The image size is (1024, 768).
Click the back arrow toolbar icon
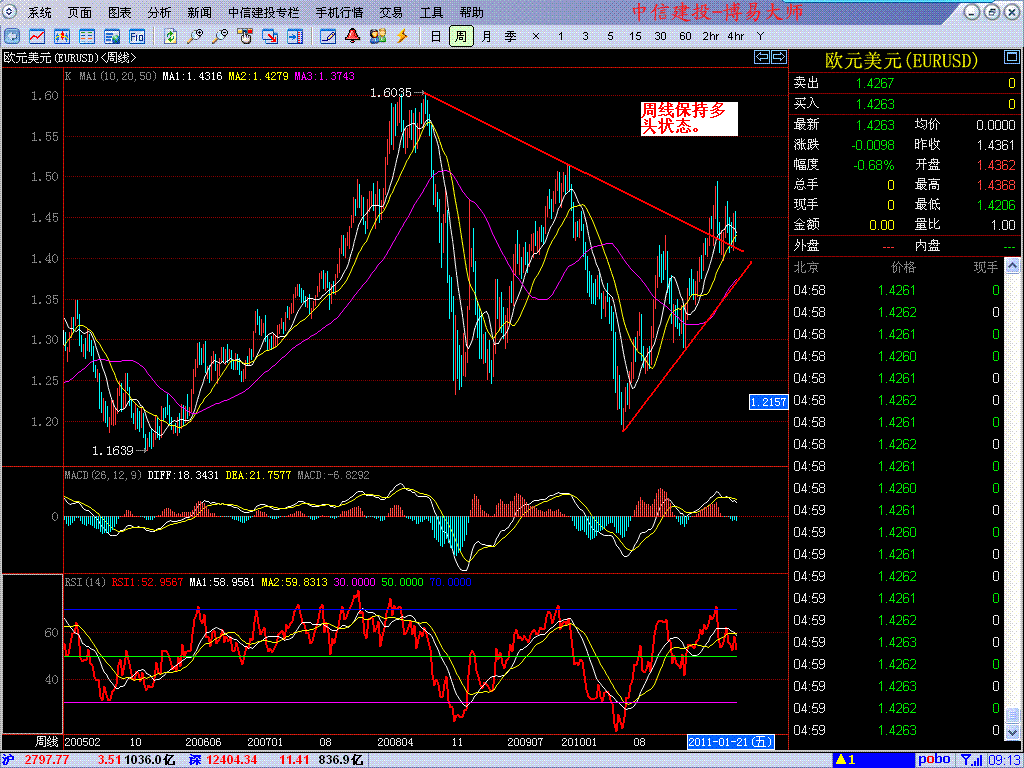(x=12, y=36)
